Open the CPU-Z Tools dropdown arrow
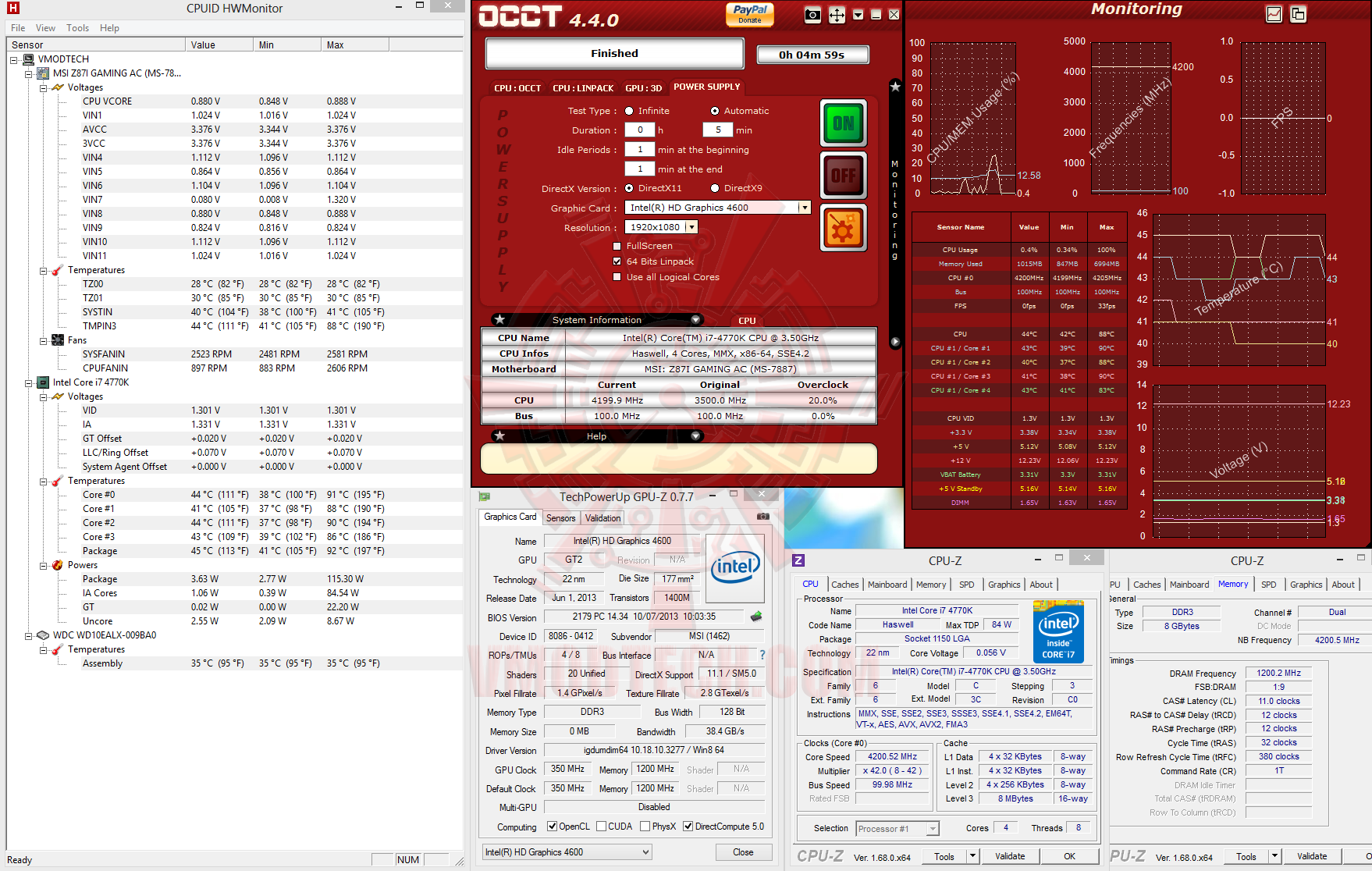Screen dimensions: 1372x871 coord(972,856)
